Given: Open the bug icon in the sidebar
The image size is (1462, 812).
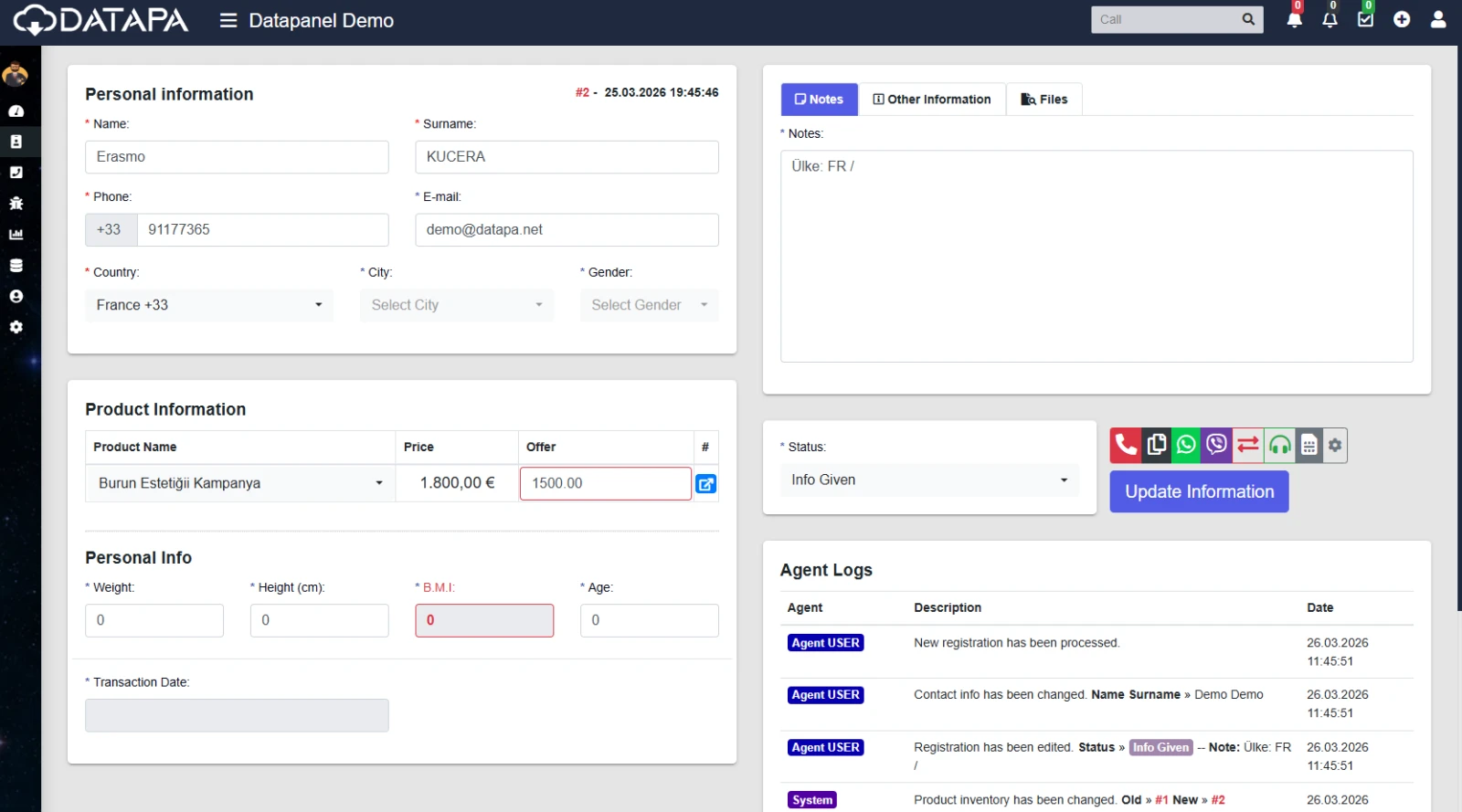Looking at the screenshot, I should click(16, 204).
